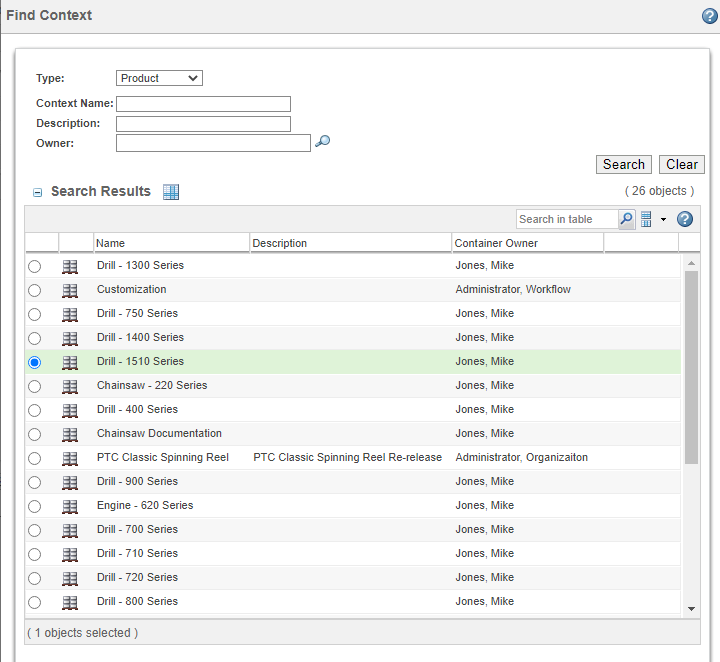Screen dimensions: 720x662
Task: Open the Find Context help icon
Action: (x=710, y=16)
